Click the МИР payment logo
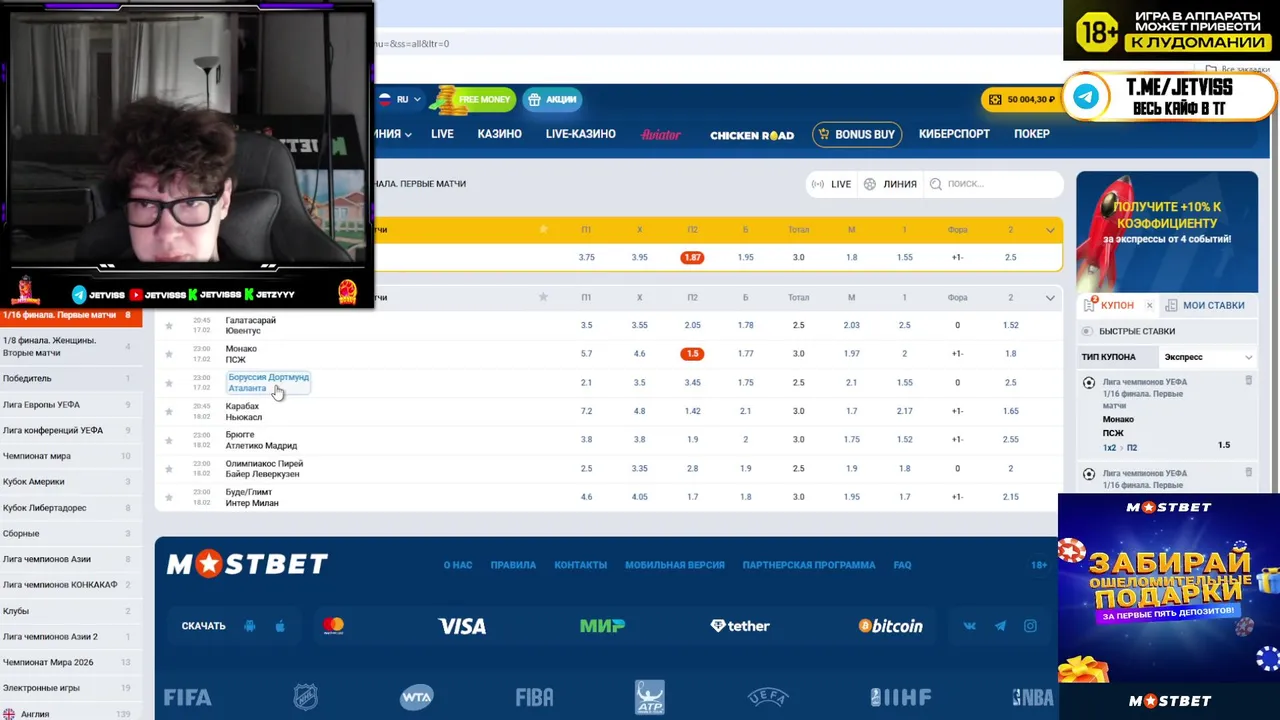This screenshot has width=1280, height=720. pos(602,626)
